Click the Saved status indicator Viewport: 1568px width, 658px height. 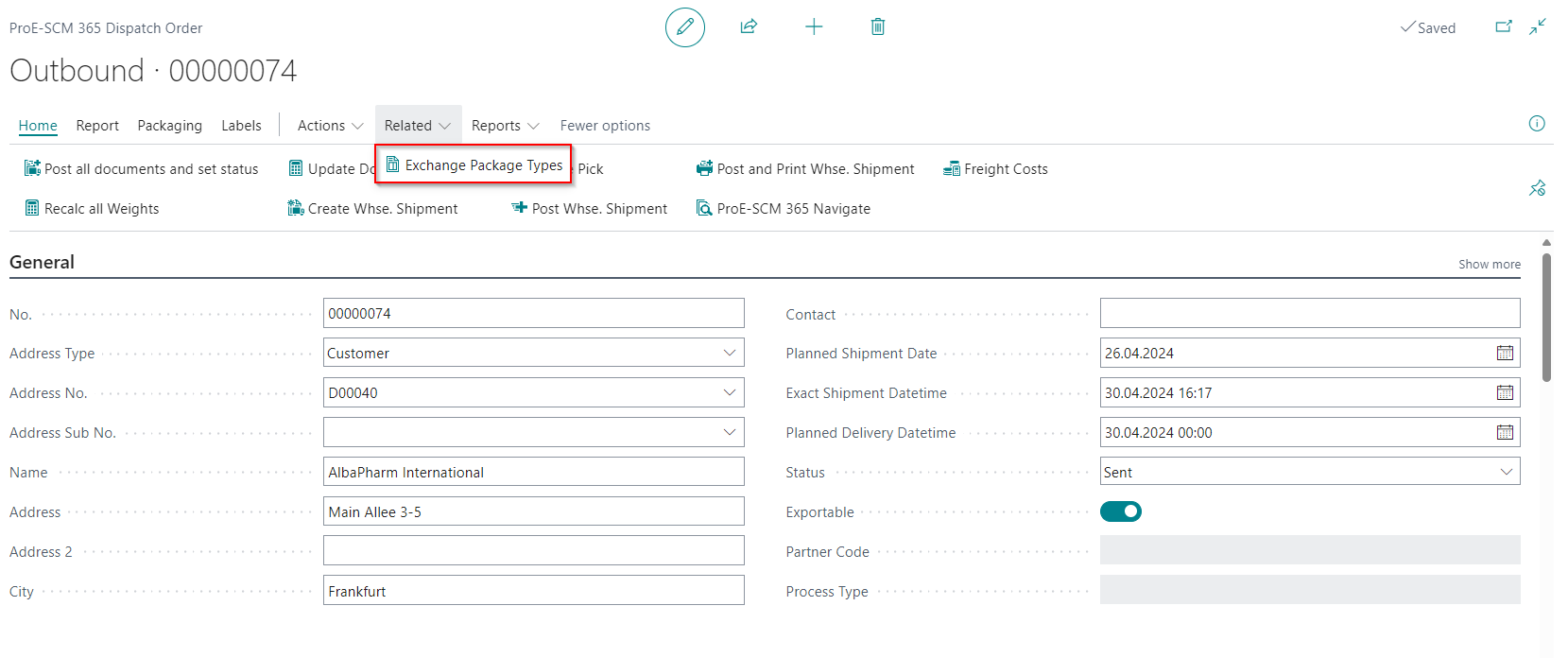1427,27
